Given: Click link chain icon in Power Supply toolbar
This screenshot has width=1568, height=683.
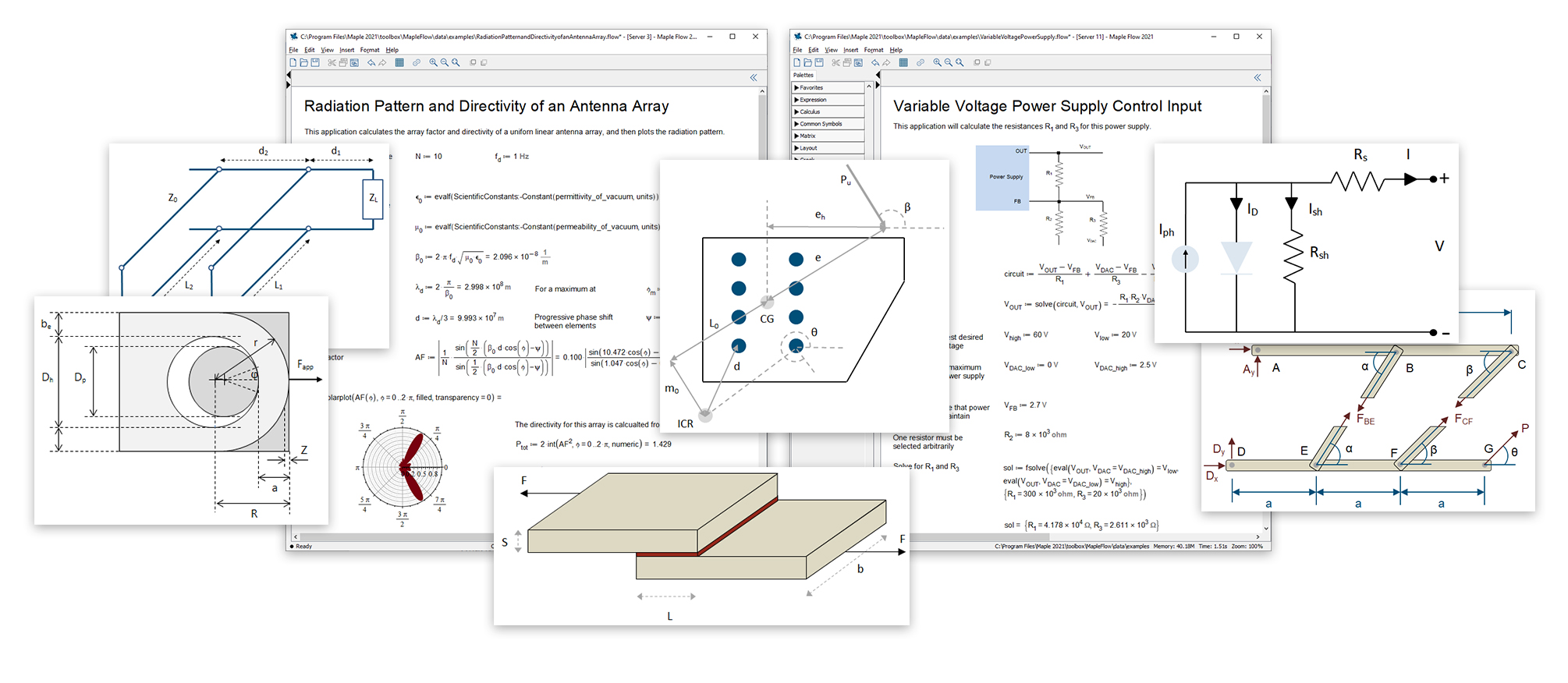Looking at the screenshot, I should tap(921, 62).
